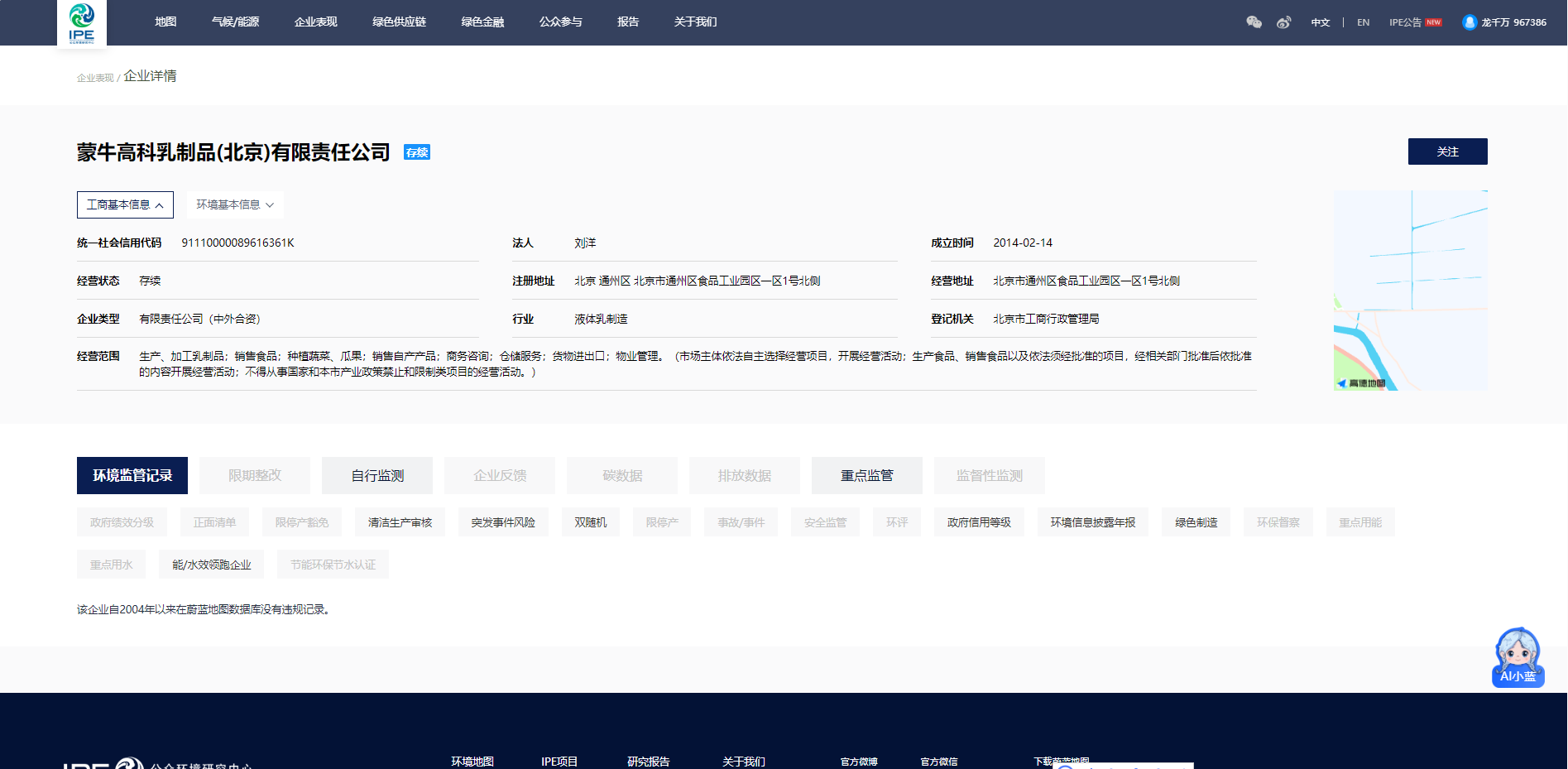Viewport: 1568px width, 769px height.
Task: Click the 存续 status badge
Action: [417, 152]
